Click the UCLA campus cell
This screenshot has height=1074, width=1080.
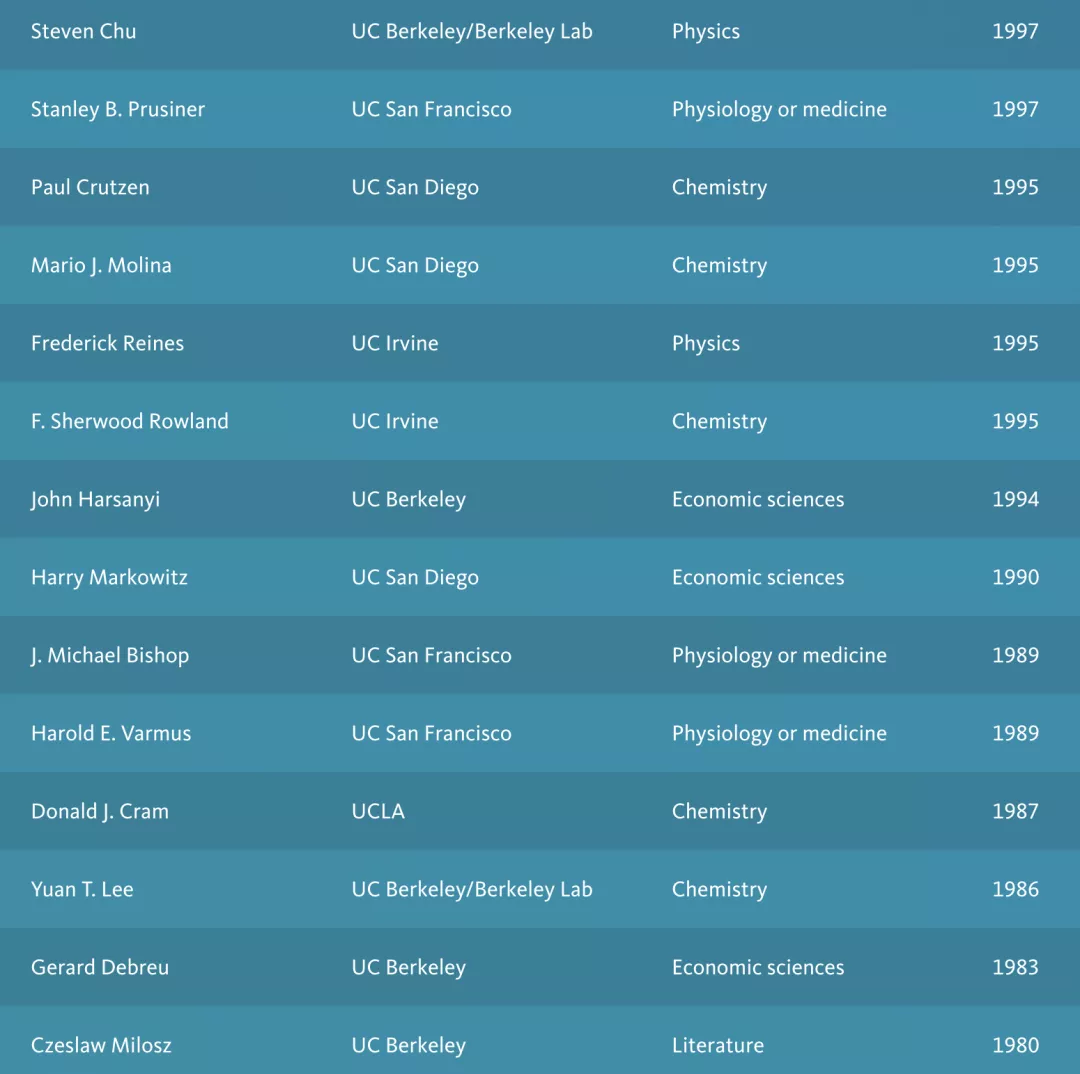coord(378,811)
